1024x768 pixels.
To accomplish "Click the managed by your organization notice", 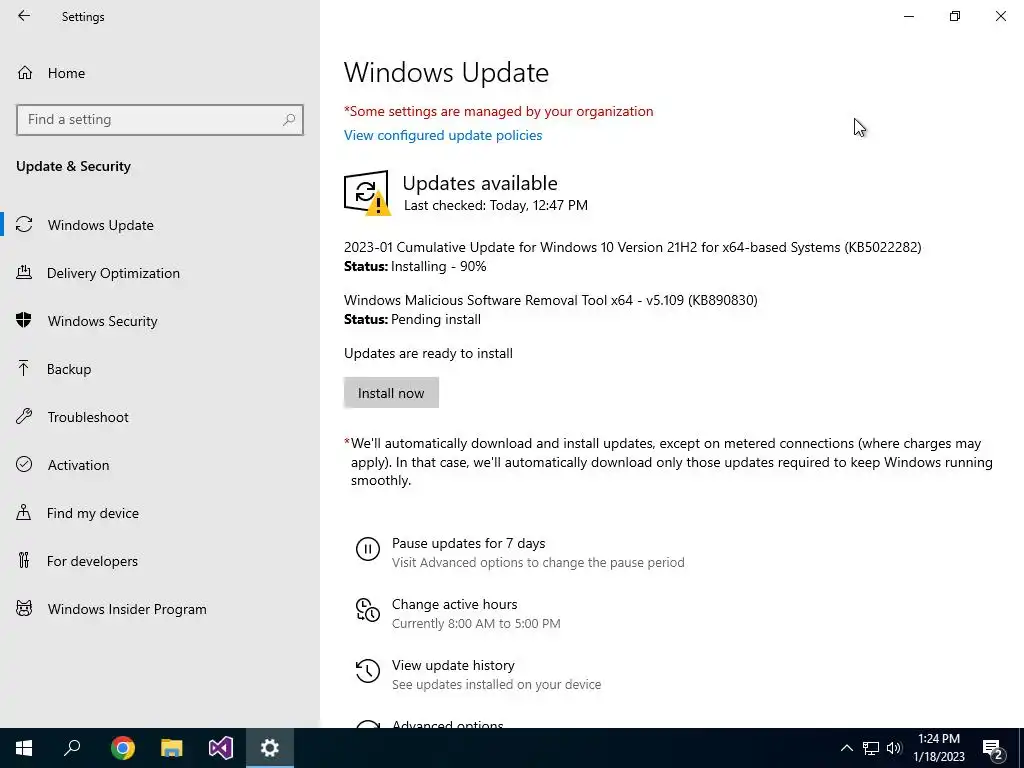I will (498, 111).
